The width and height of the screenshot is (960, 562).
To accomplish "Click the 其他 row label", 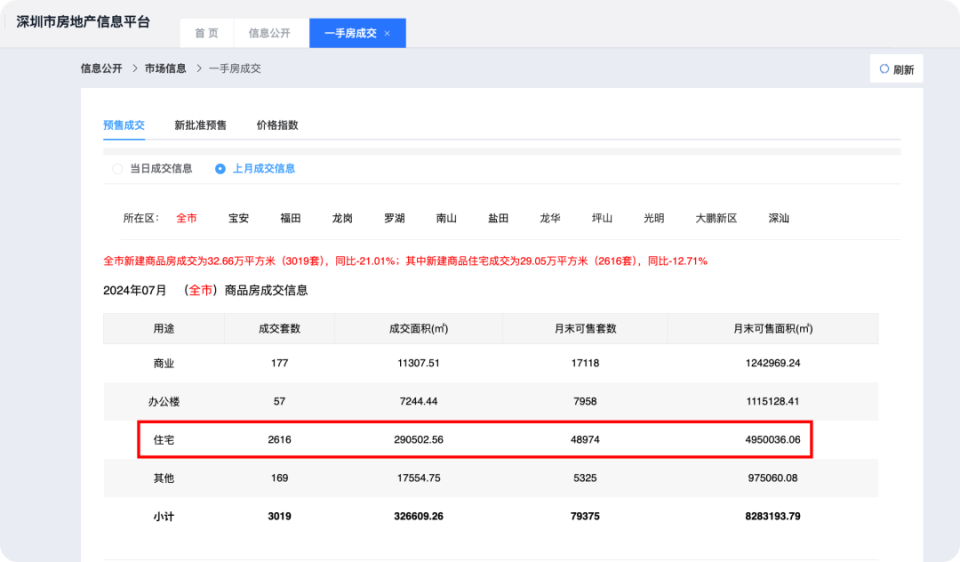I will (164, 478).
